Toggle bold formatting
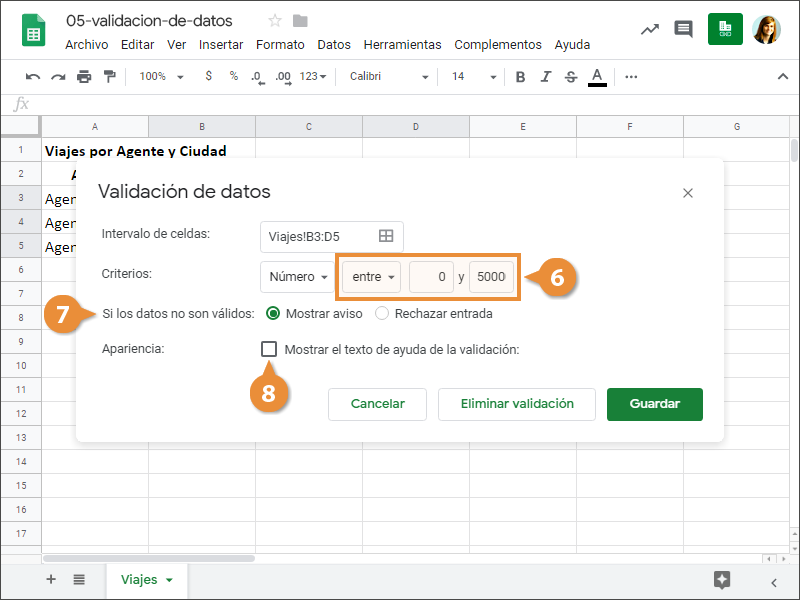Screen dimensions: 800x600 pyautogui.click(x=520, y=77)
